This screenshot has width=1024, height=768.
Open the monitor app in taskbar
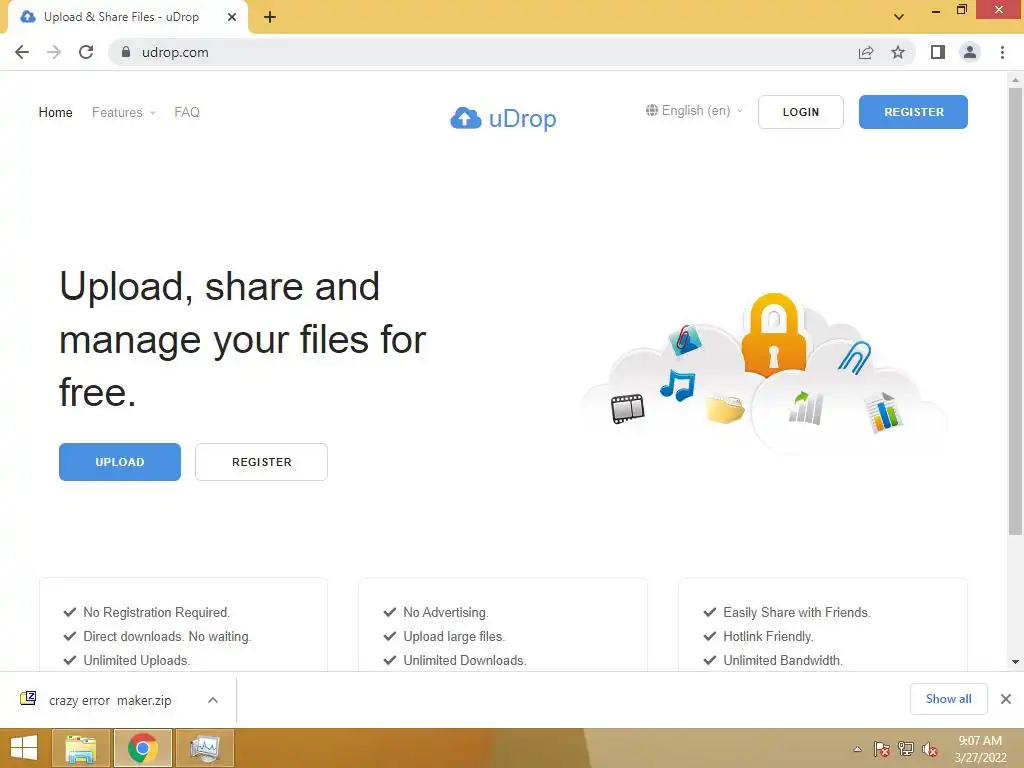[204, 748]
